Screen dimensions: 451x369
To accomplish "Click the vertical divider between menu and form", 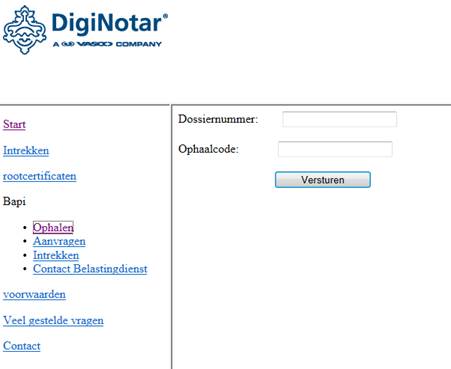I will click(x=172, y=237).
